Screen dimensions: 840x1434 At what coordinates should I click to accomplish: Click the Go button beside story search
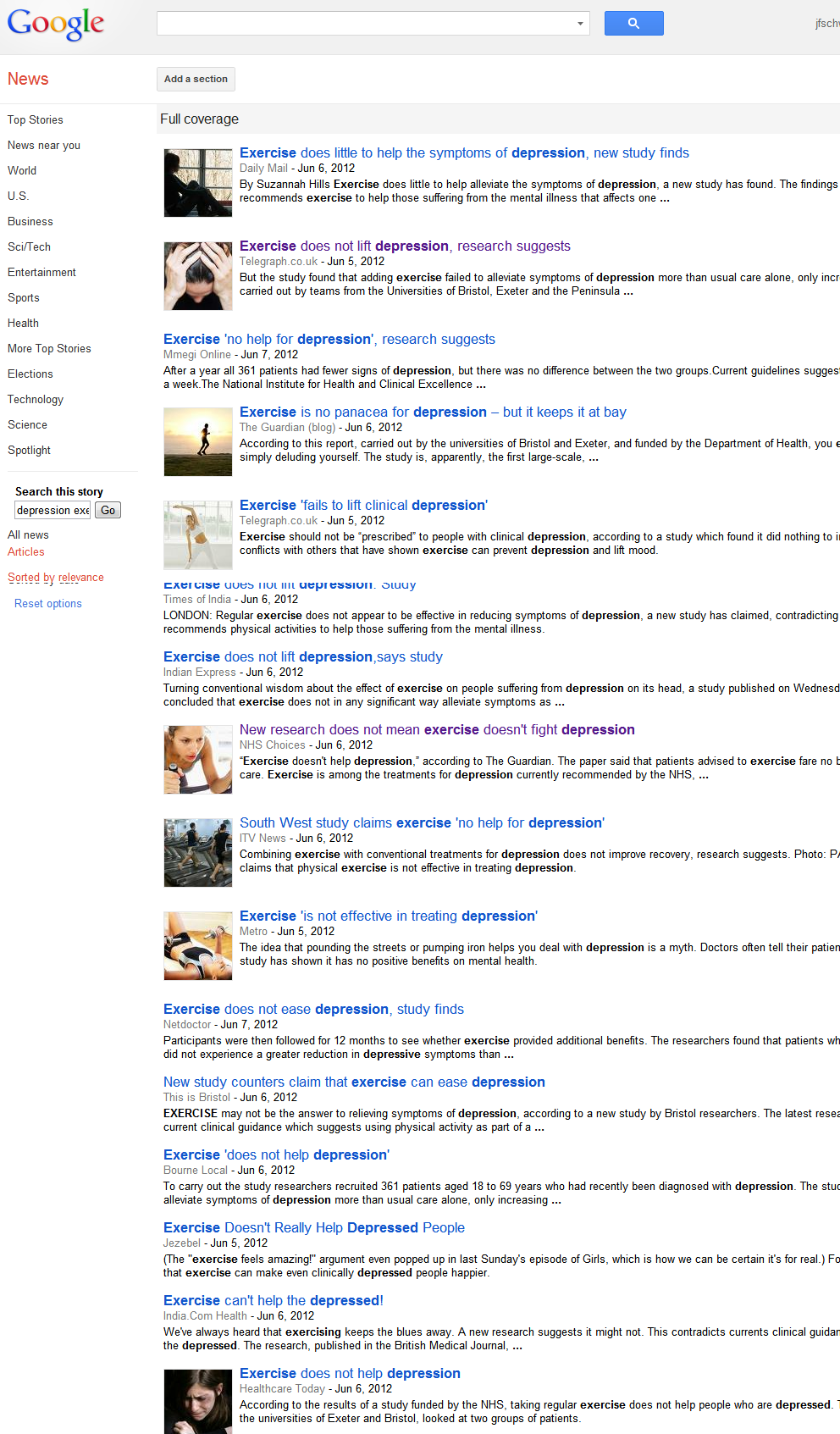(x=108, y=510)
